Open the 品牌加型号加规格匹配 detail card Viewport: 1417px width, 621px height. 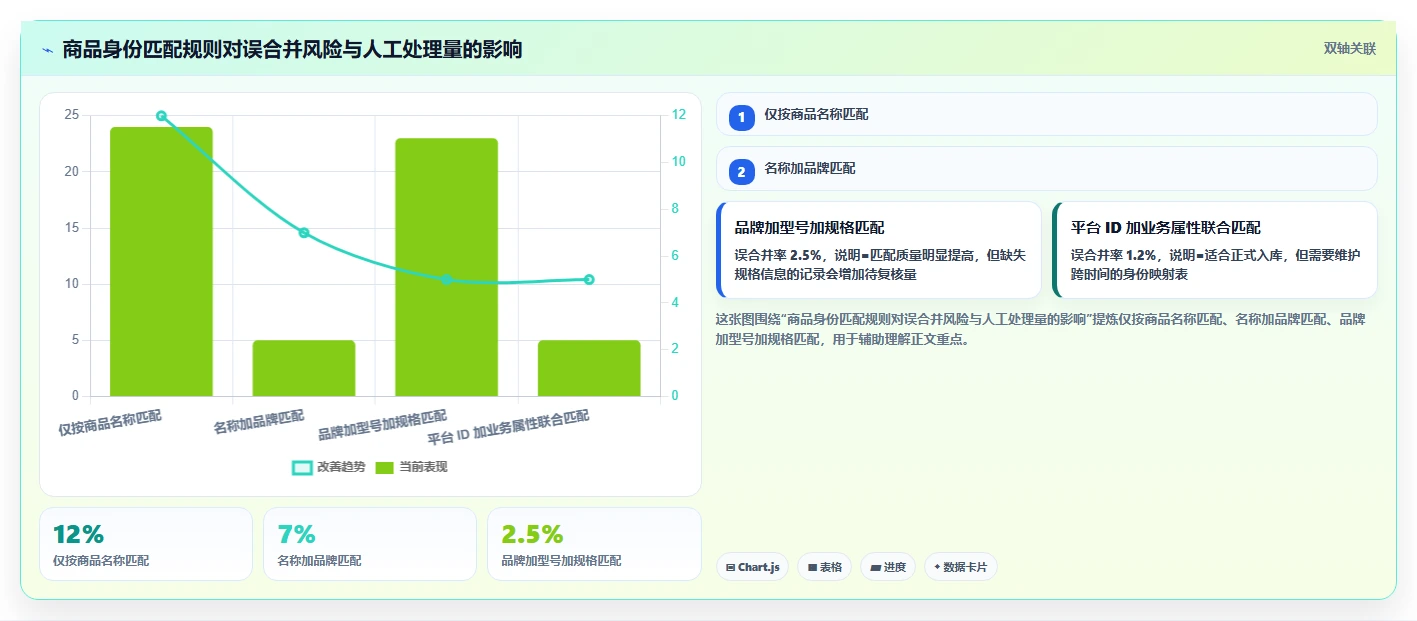click(x=879, y=250)
